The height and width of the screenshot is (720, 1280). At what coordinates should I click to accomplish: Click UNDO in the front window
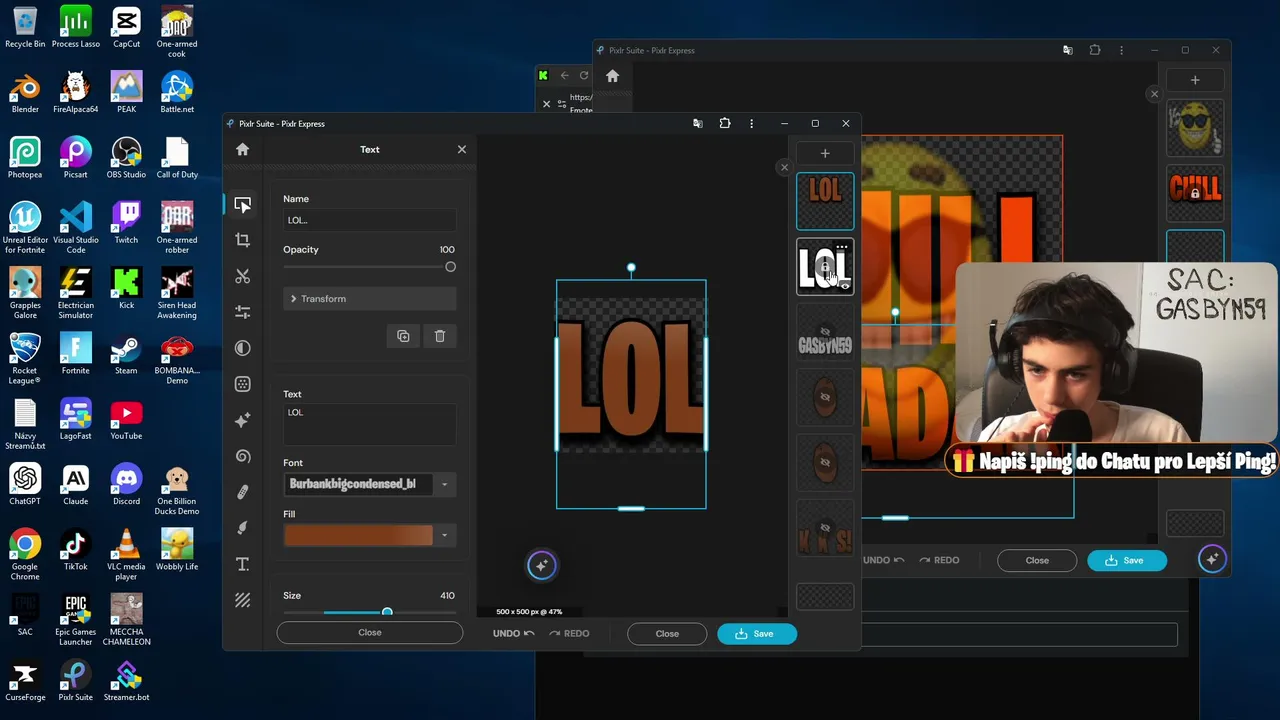pos(514,633)
